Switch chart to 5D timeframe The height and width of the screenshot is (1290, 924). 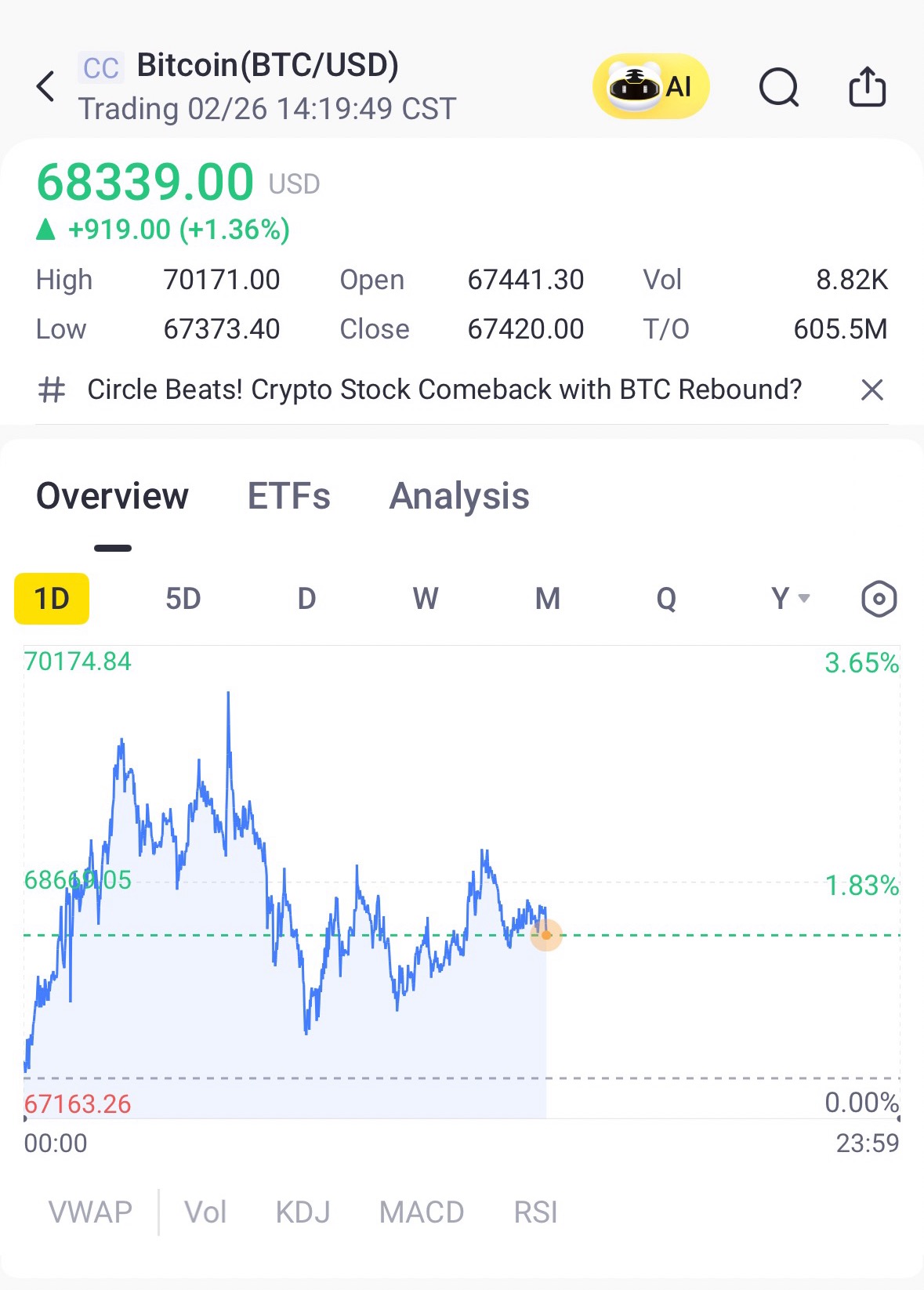[183, 600]
